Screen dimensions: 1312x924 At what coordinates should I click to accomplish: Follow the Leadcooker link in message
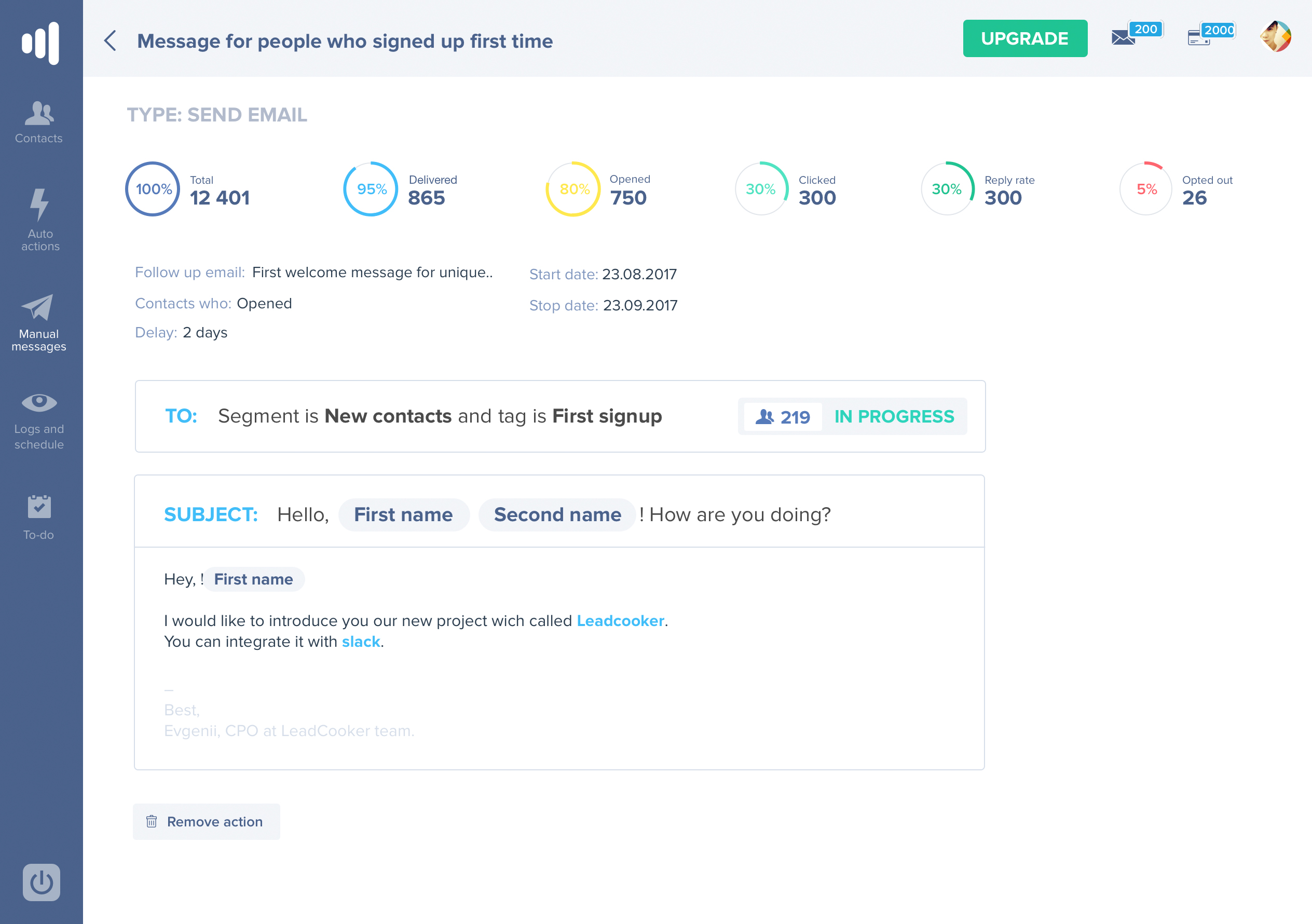pos(620,620)
